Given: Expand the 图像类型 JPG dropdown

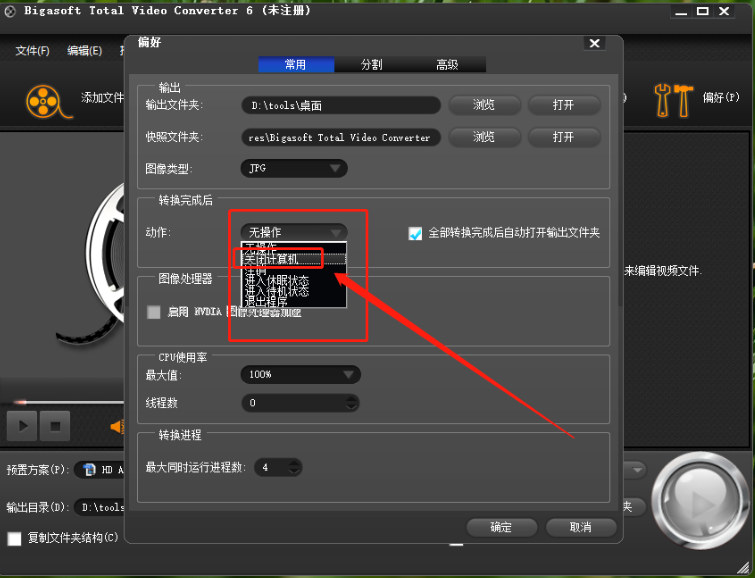Looking at the screenshot, I should coord(294,169).
